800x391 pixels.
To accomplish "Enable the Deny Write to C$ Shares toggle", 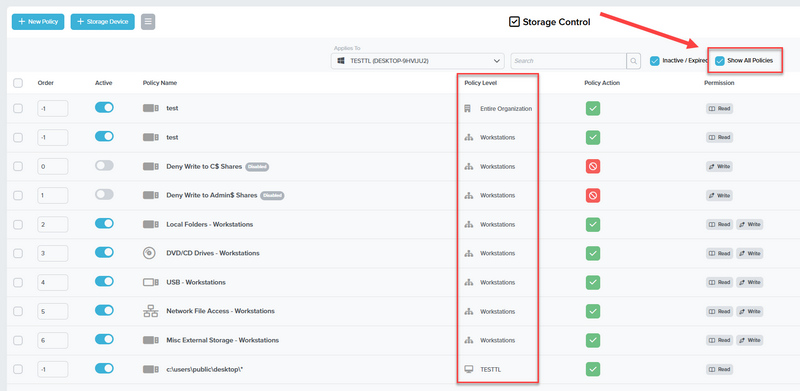I will click(x=104, y=165).
